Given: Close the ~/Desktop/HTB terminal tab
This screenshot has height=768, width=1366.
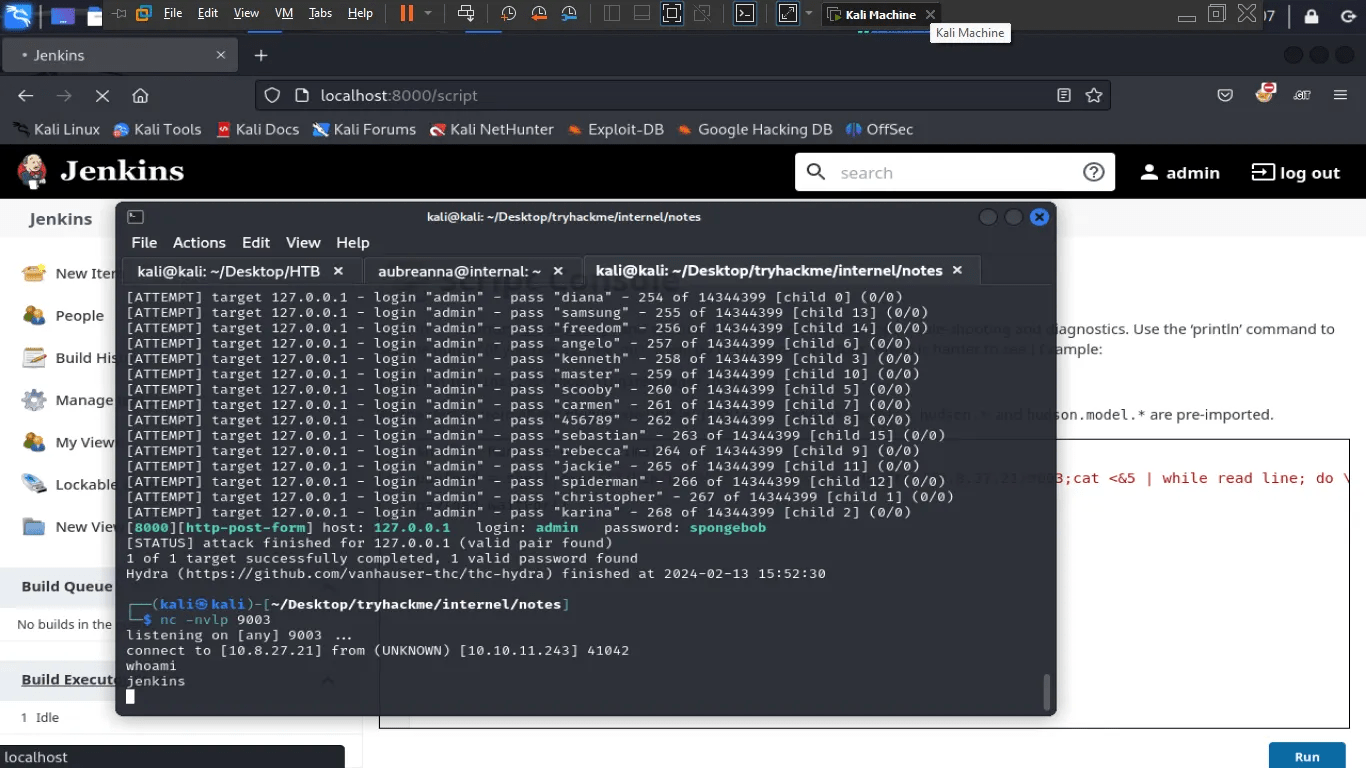Looking at the screenshot, I should coord(338,271).
